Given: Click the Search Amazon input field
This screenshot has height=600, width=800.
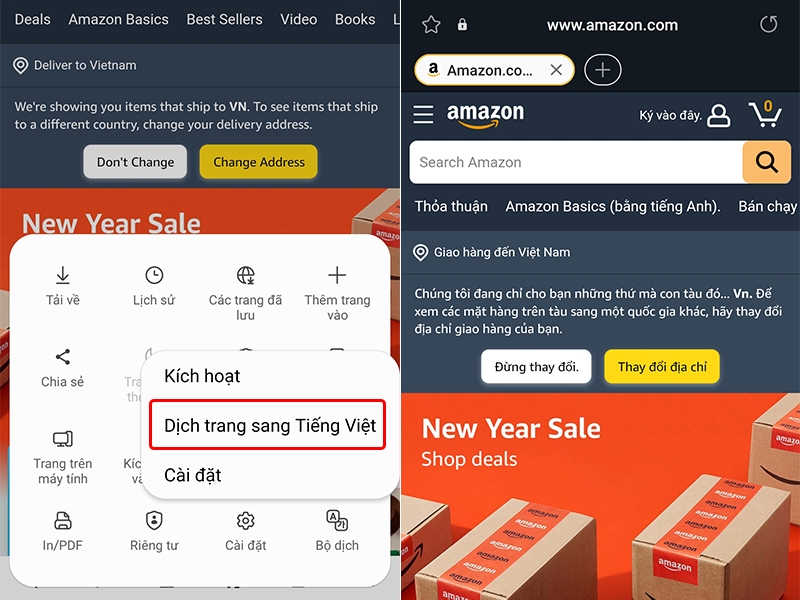Looking at the screenshot, I should [x=576, y=162].
